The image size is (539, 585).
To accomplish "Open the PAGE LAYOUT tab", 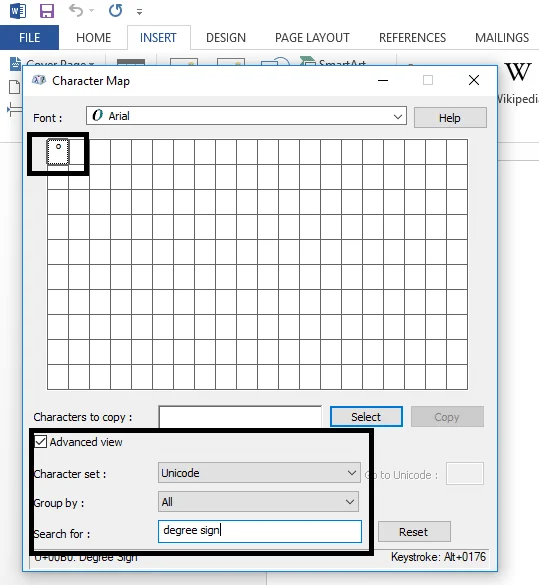I will (x=312, y=38).
